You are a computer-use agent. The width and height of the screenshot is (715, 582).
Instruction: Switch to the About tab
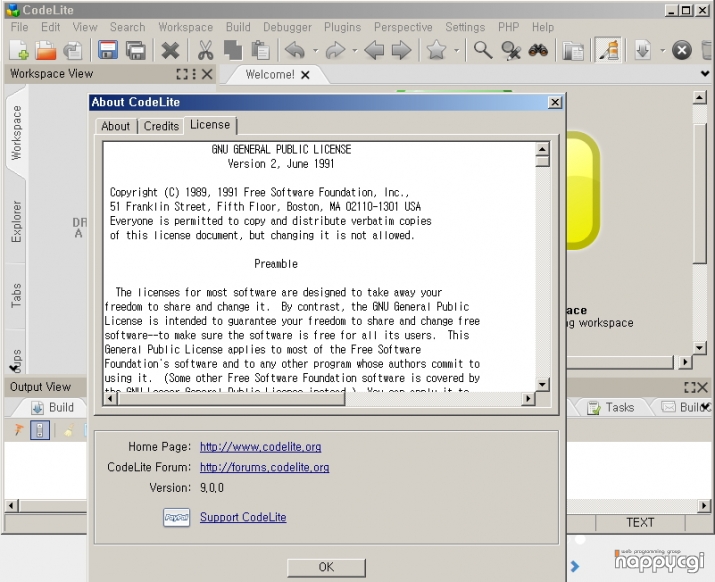(115, 126)
